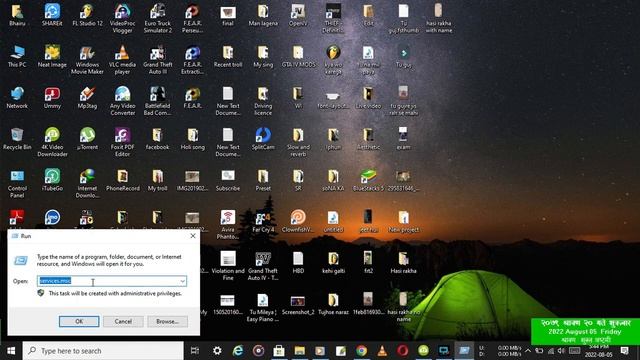Image resolution: width=640 pixels, height=360 pixels.
Task: Open Task View on the taskbar
Action: coord(195,351)
